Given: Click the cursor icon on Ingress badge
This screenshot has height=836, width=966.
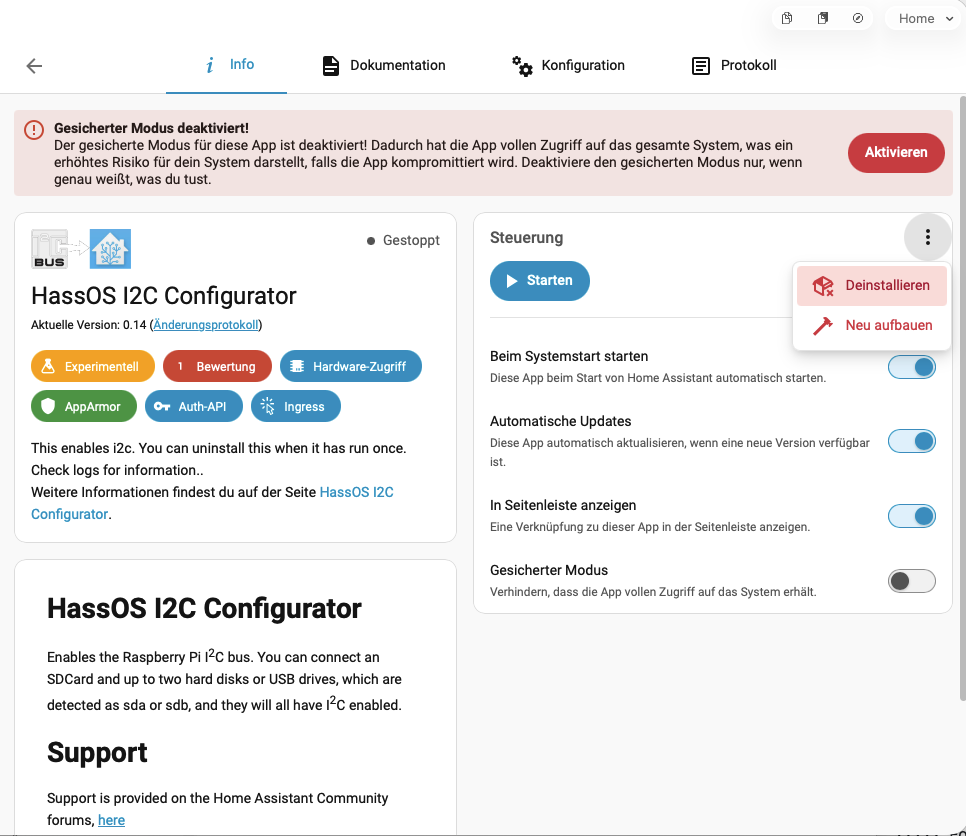Looking at the screenshot, I should click(x=267, y=406).
